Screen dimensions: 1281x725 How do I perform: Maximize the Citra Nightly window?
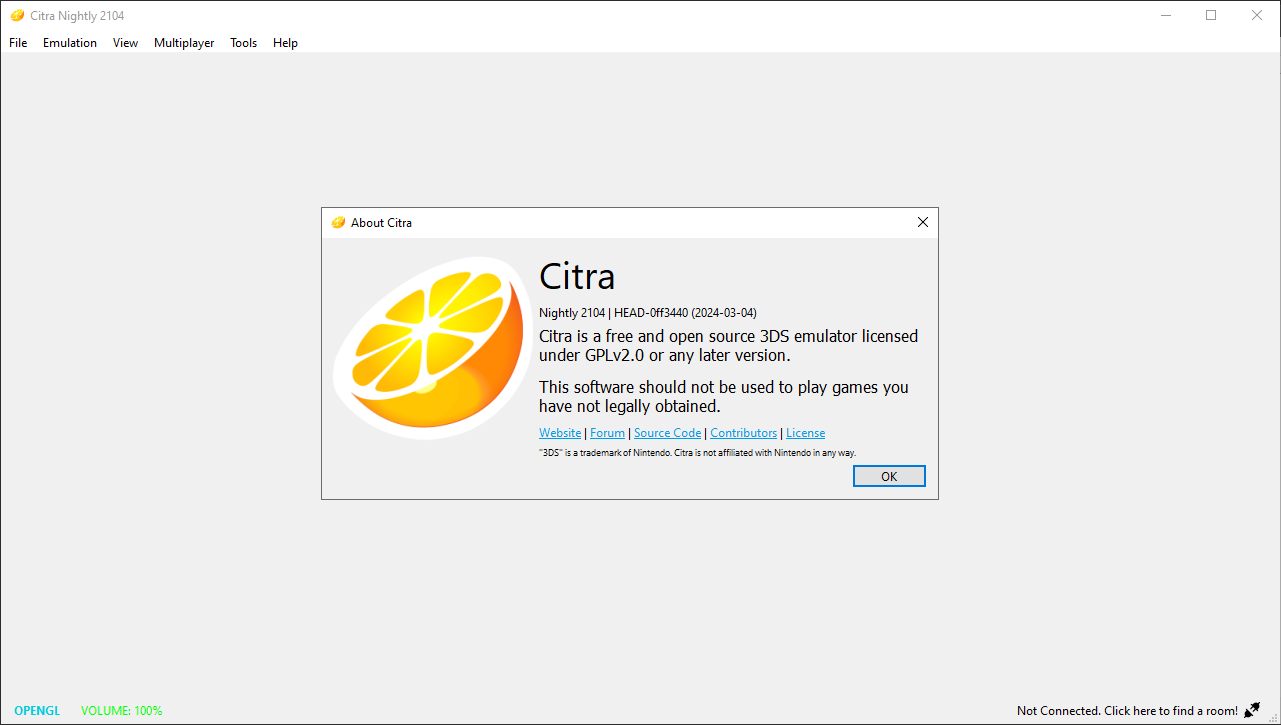1211,16
